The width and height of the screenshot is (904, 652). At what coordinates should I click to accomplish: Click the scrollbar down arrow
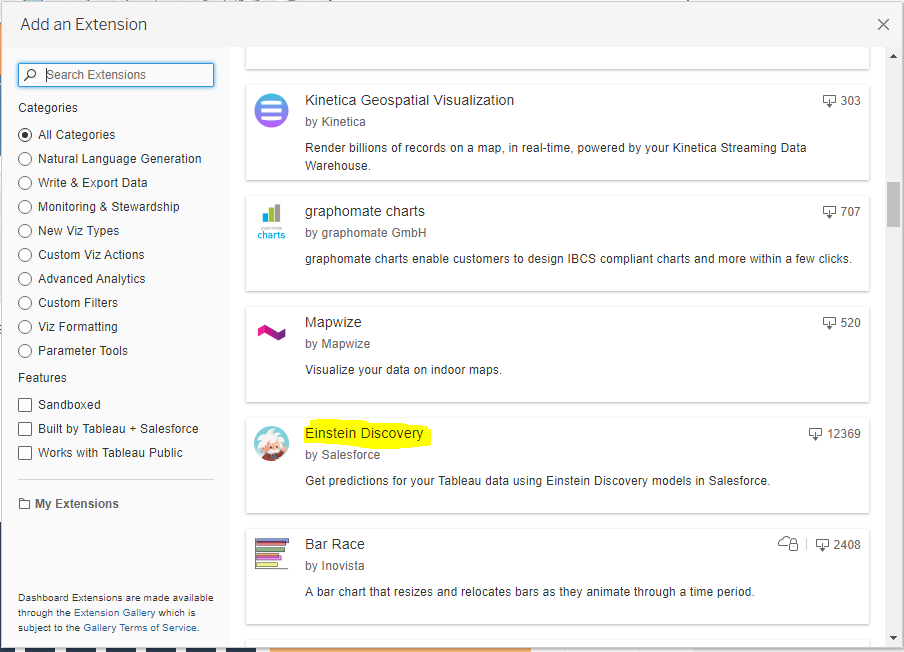(x=893, y=638)
